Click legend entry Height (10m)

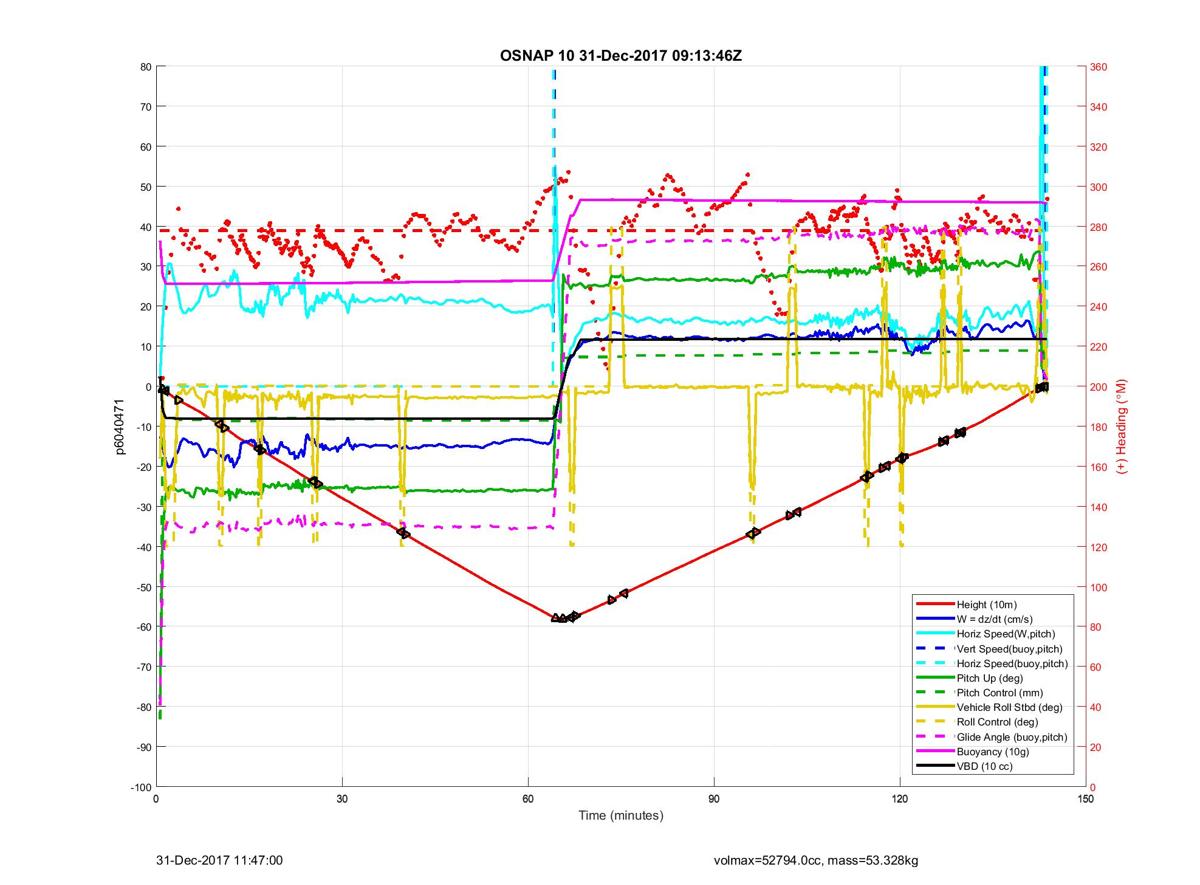pyautogui.click(x=988, y=605)
